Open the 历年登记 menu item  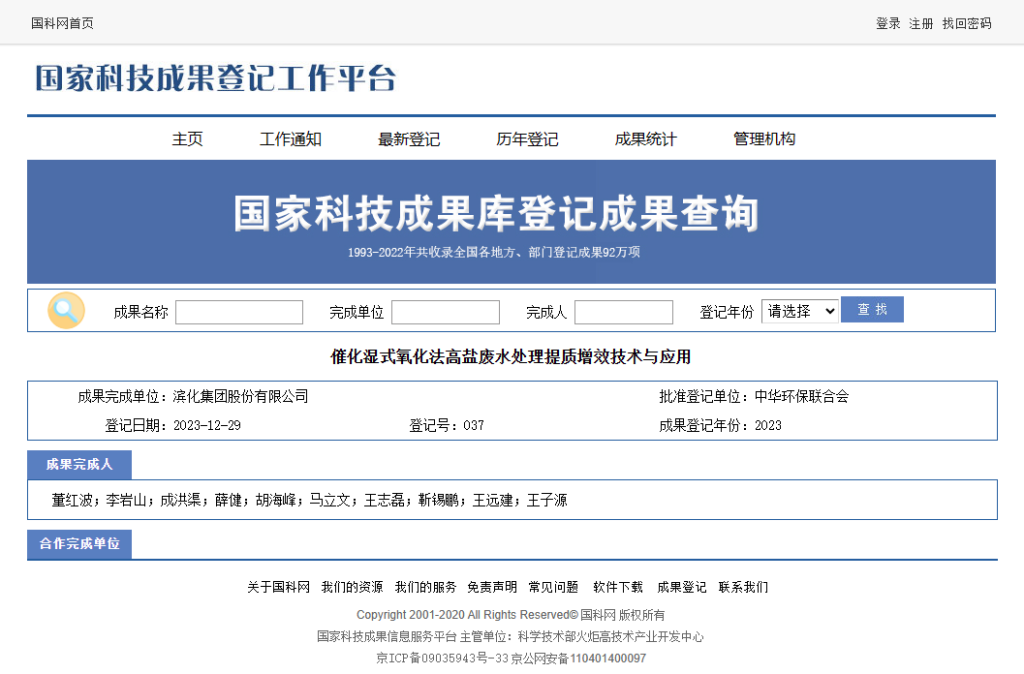point(527,139)
